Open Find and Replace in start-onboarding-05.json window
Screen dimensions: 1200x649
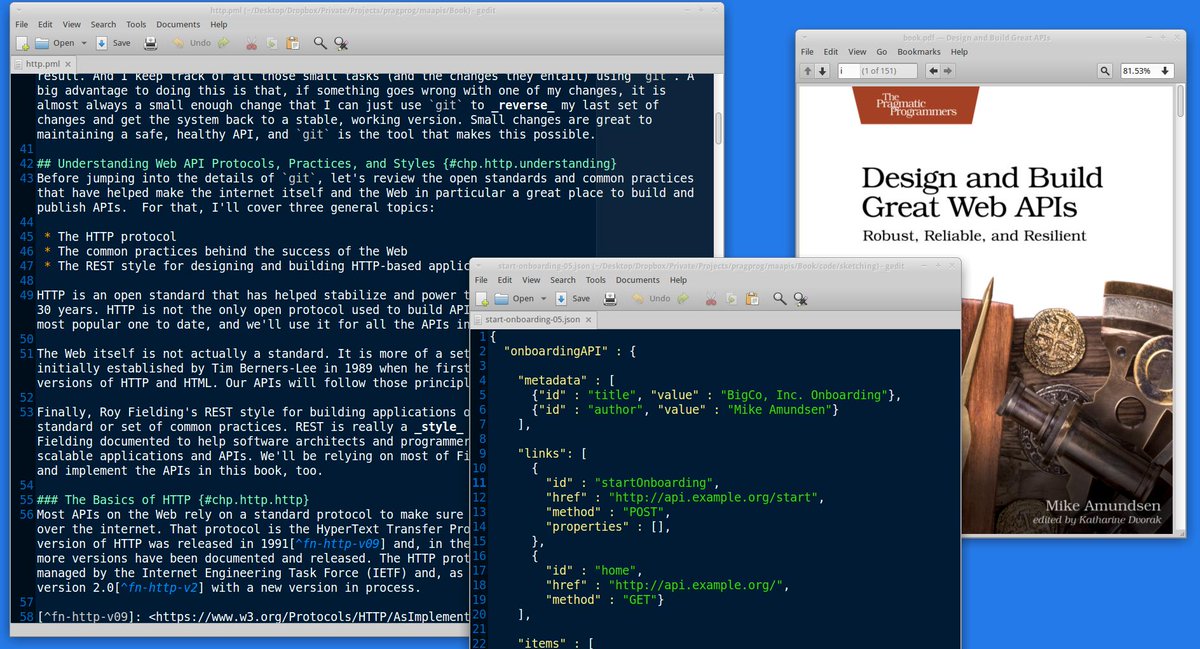(x=800, y=298)
